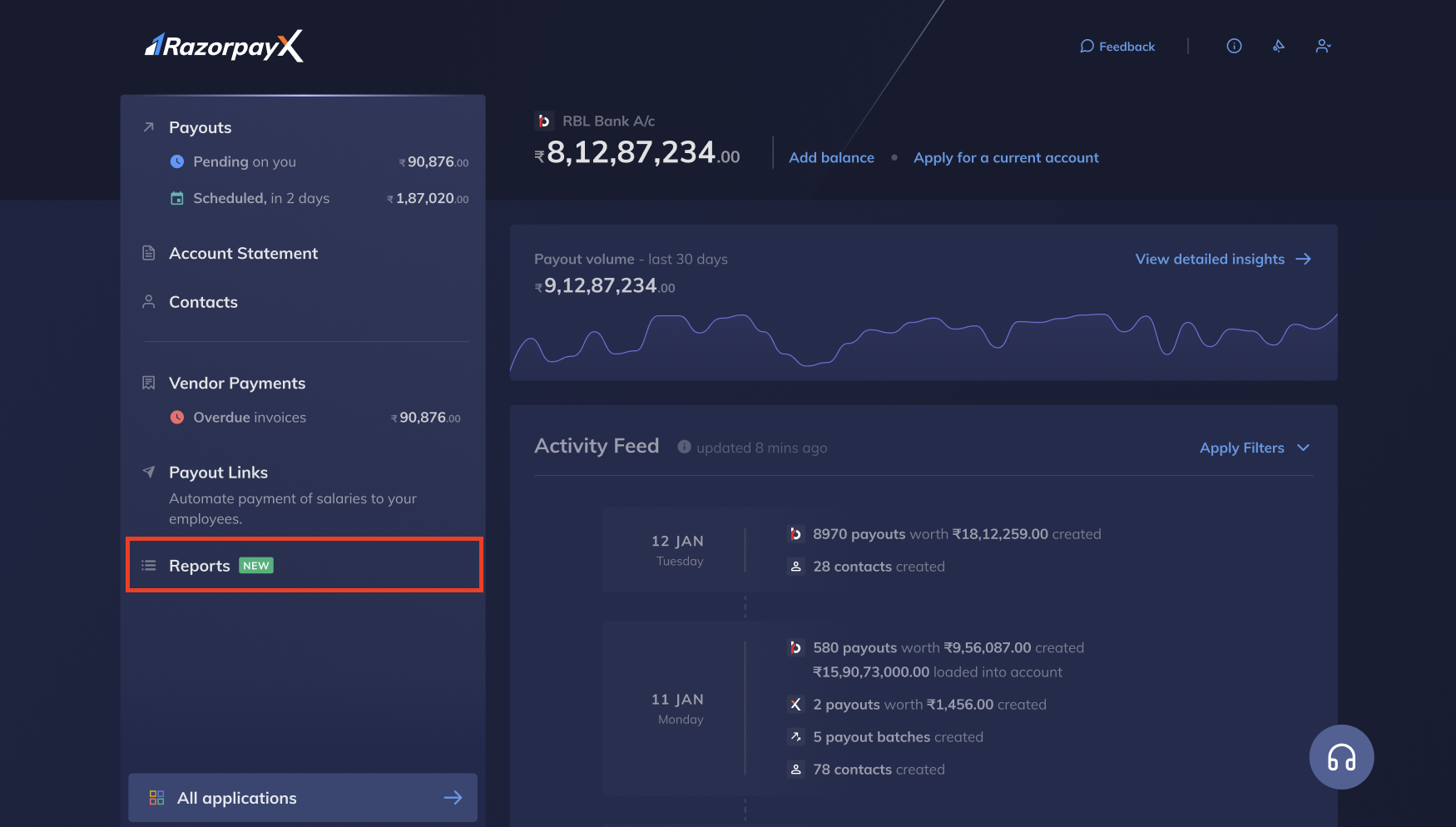Click the 12 JAN Tuesday date

(x=678, y=550)
